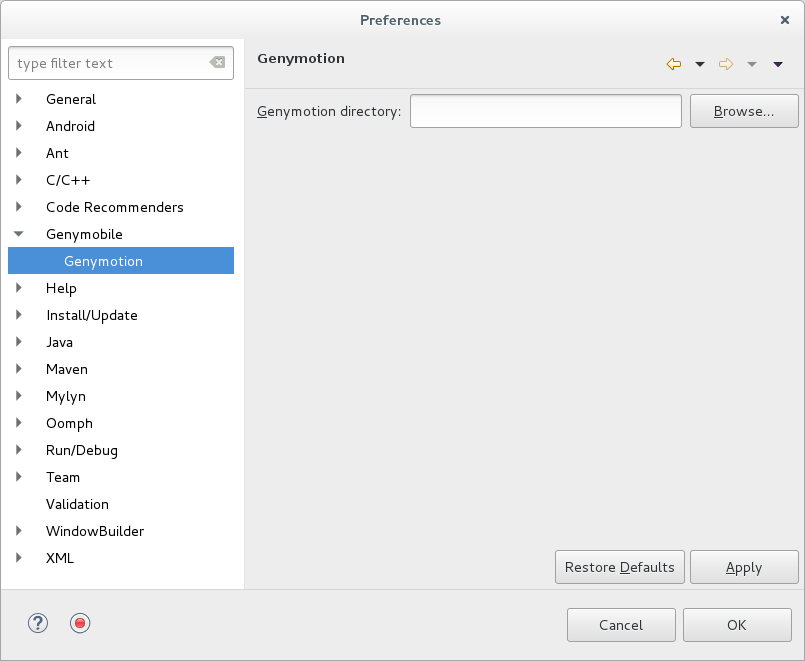Click the Genymotion directory label
Screen dimensions: 805x661
pyautogui.click(x=329, y=111)
